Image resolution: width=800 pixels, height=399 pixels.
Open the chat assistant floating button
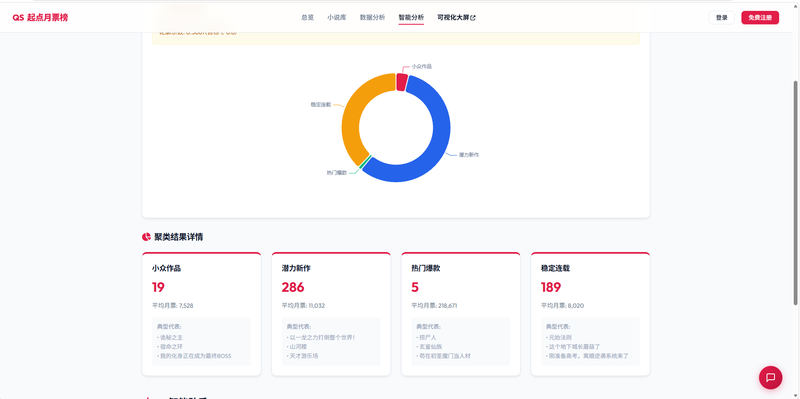[x=770, y=378]
